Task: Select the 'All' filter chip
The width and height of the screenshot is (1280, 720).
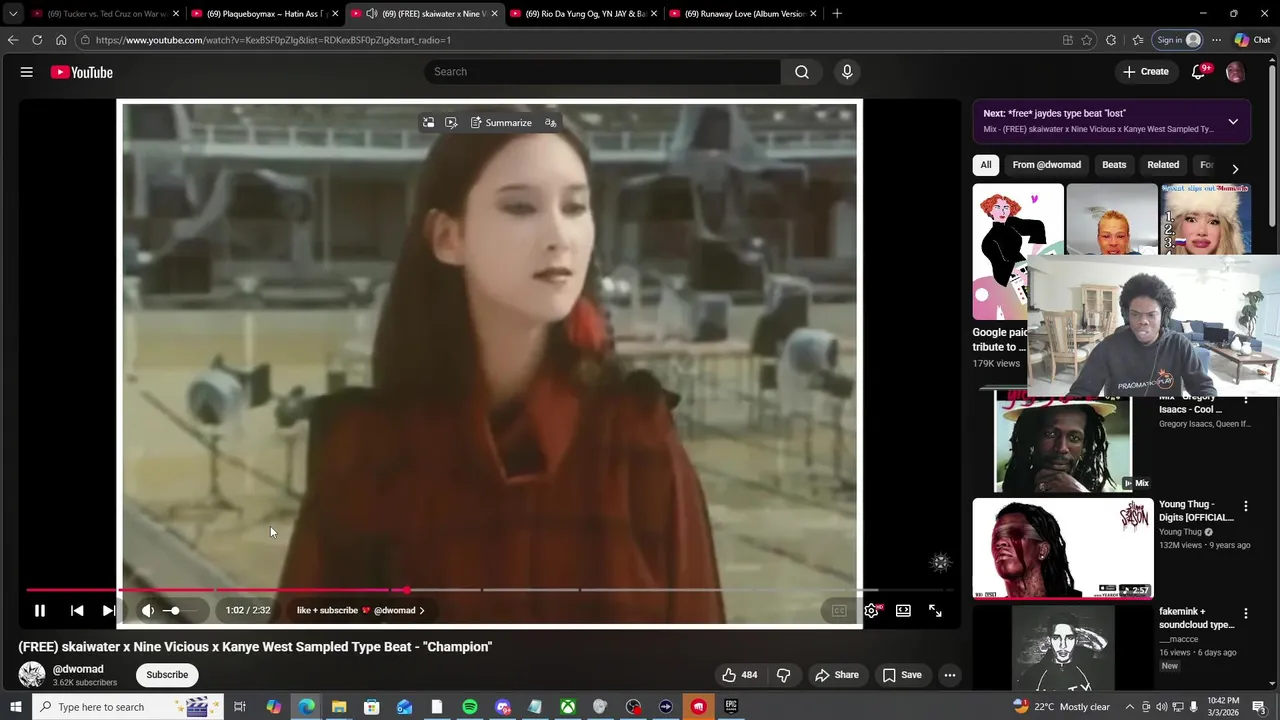Action: point(986,165)
